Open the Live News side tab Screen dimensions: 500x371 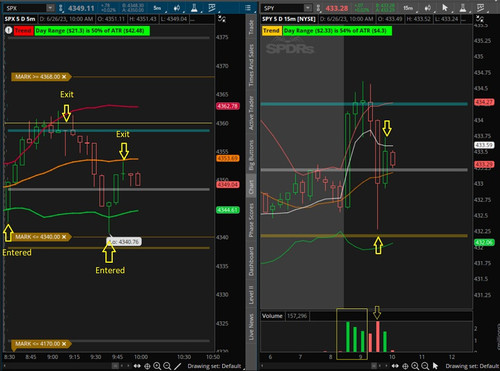click(x=251, y=327)
